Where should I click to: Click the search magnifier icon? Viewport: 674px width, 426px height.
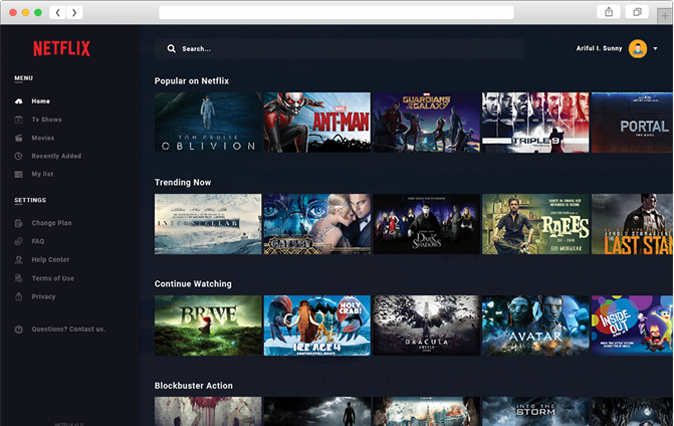171,49
